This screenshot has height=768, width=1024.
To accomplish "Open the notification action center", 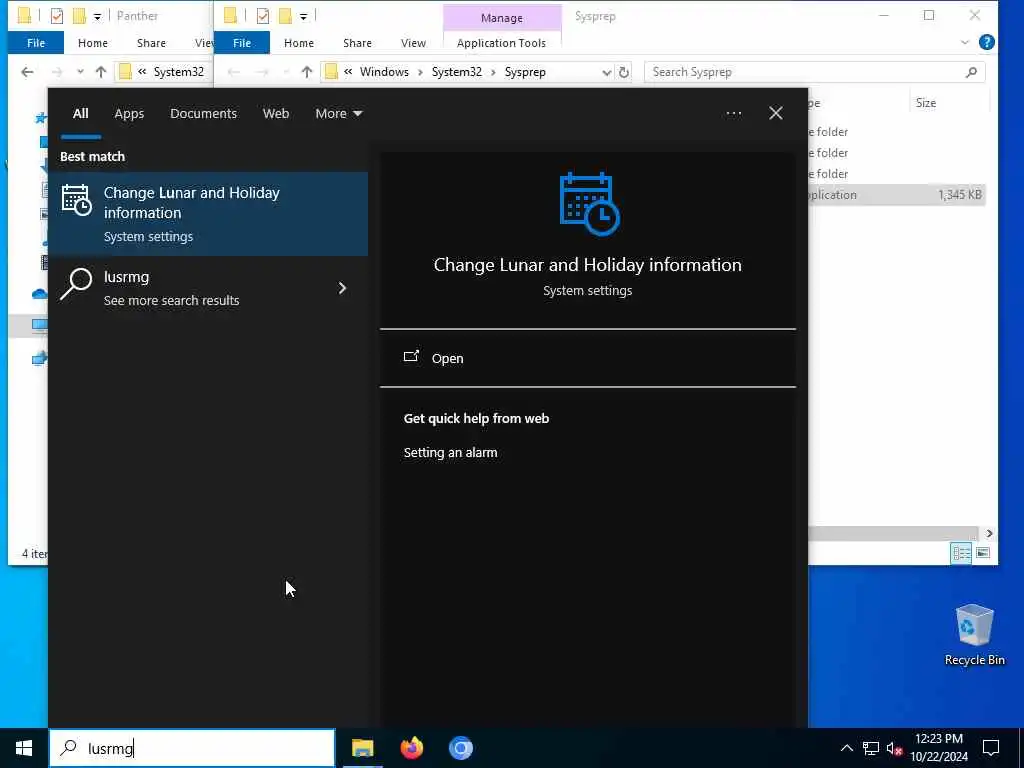I will coord(991,748).
